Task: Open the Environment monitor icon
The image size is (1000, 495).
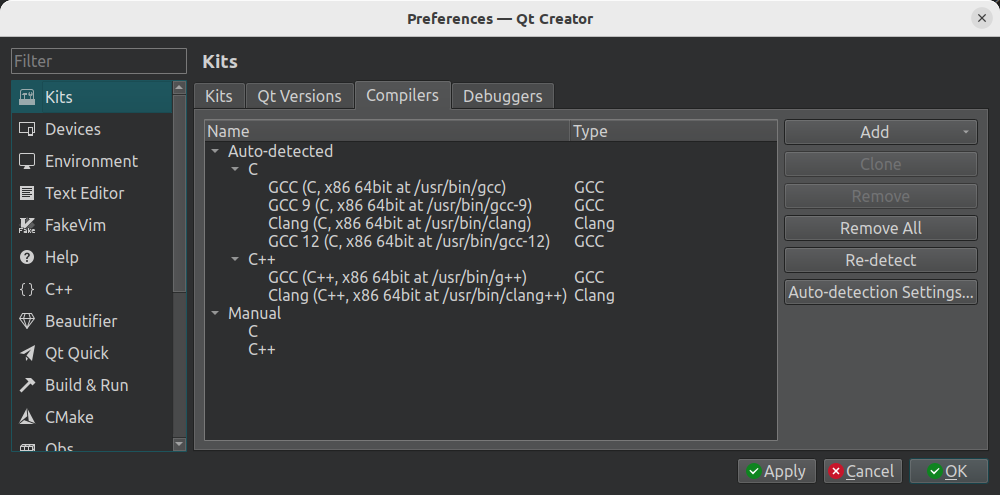Action: click(27, 161)
